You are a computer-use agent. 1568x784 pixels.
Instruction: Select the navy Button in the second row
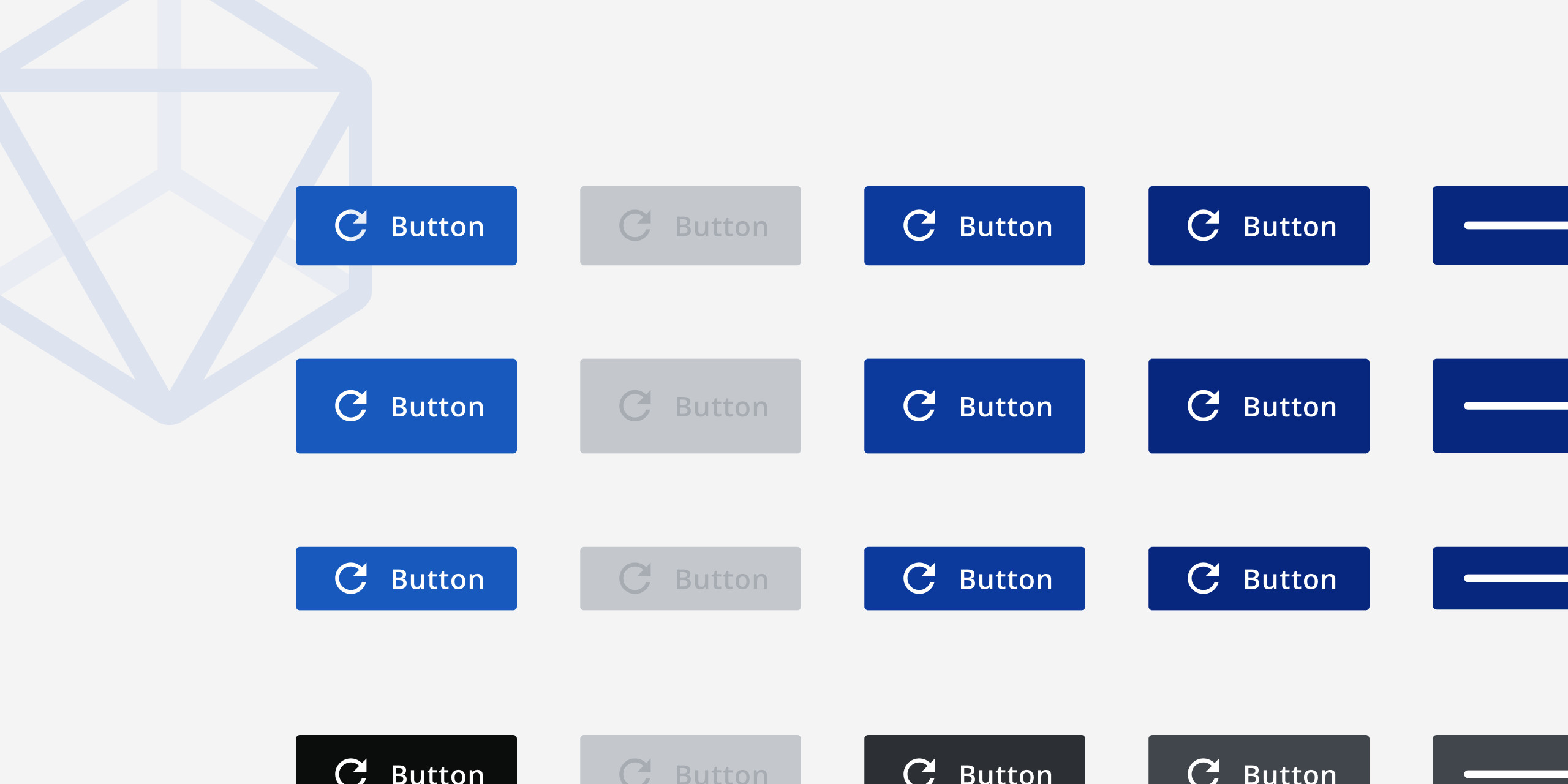(1259, 405)
